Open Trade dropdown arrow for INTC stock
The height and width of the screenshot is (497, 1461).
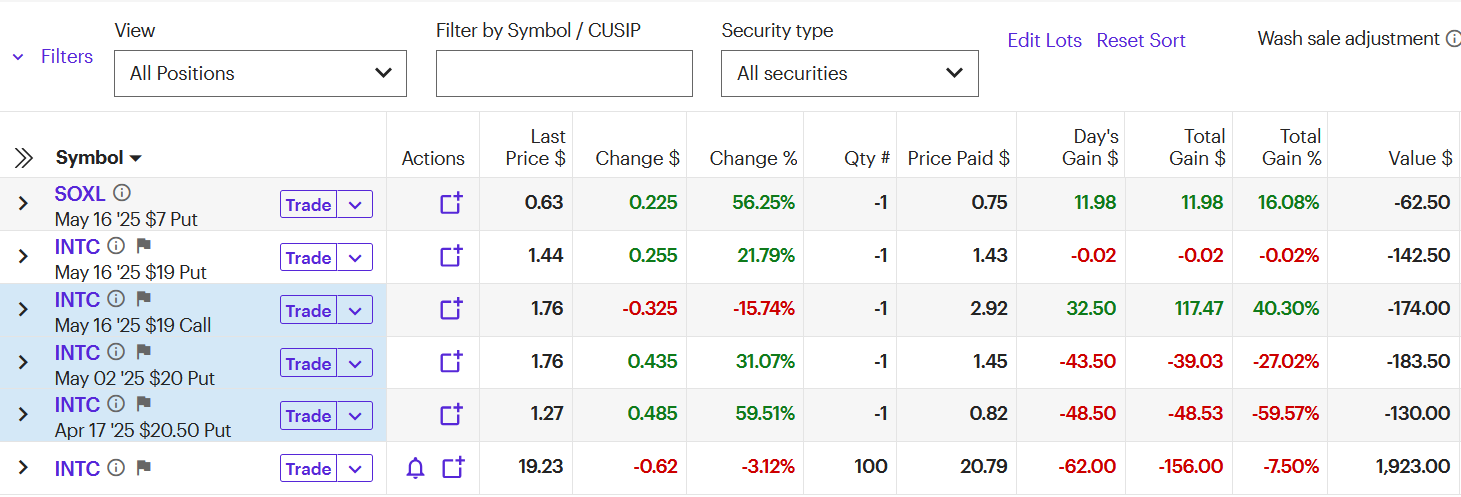355,469
